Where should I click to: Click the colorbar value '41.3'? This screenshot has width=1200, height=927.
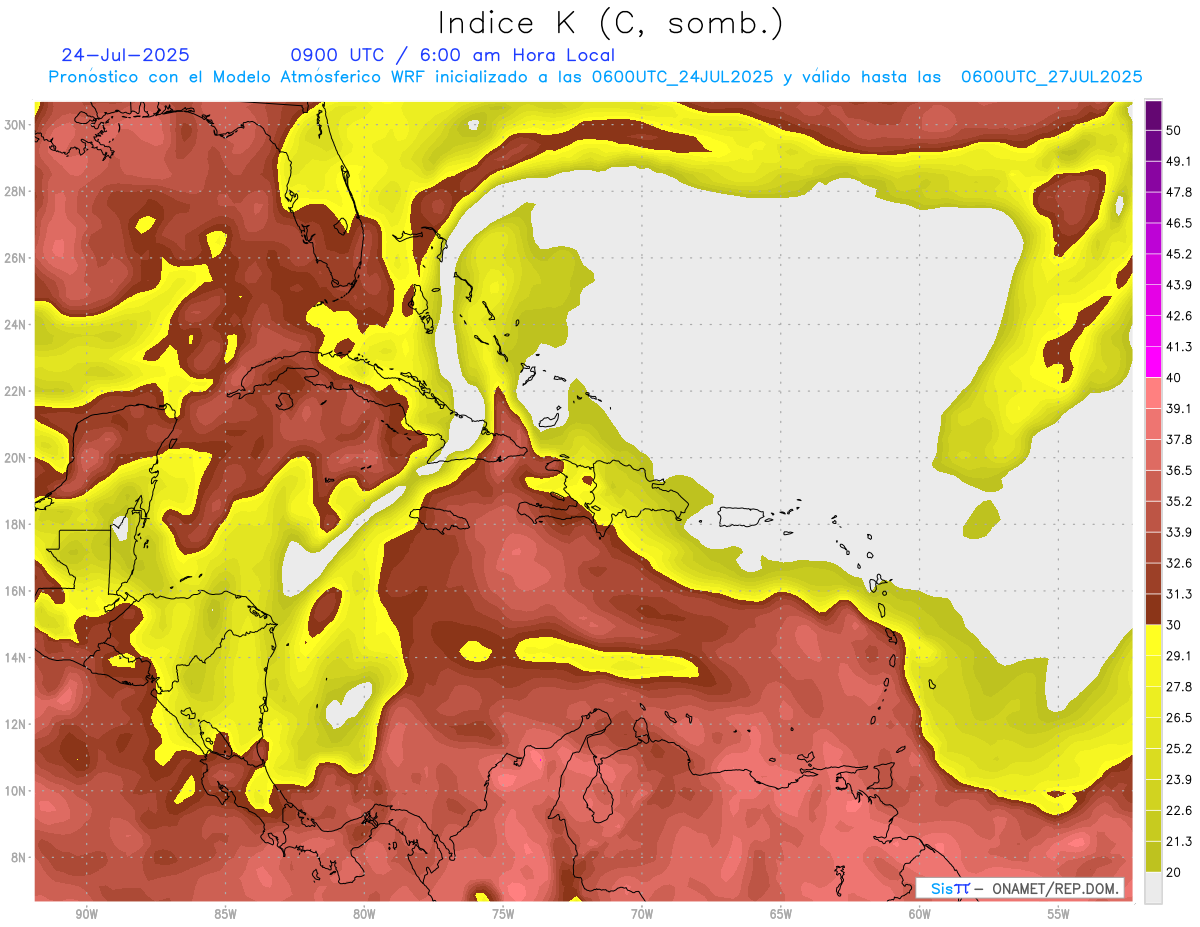click(x=1179, y=347)
